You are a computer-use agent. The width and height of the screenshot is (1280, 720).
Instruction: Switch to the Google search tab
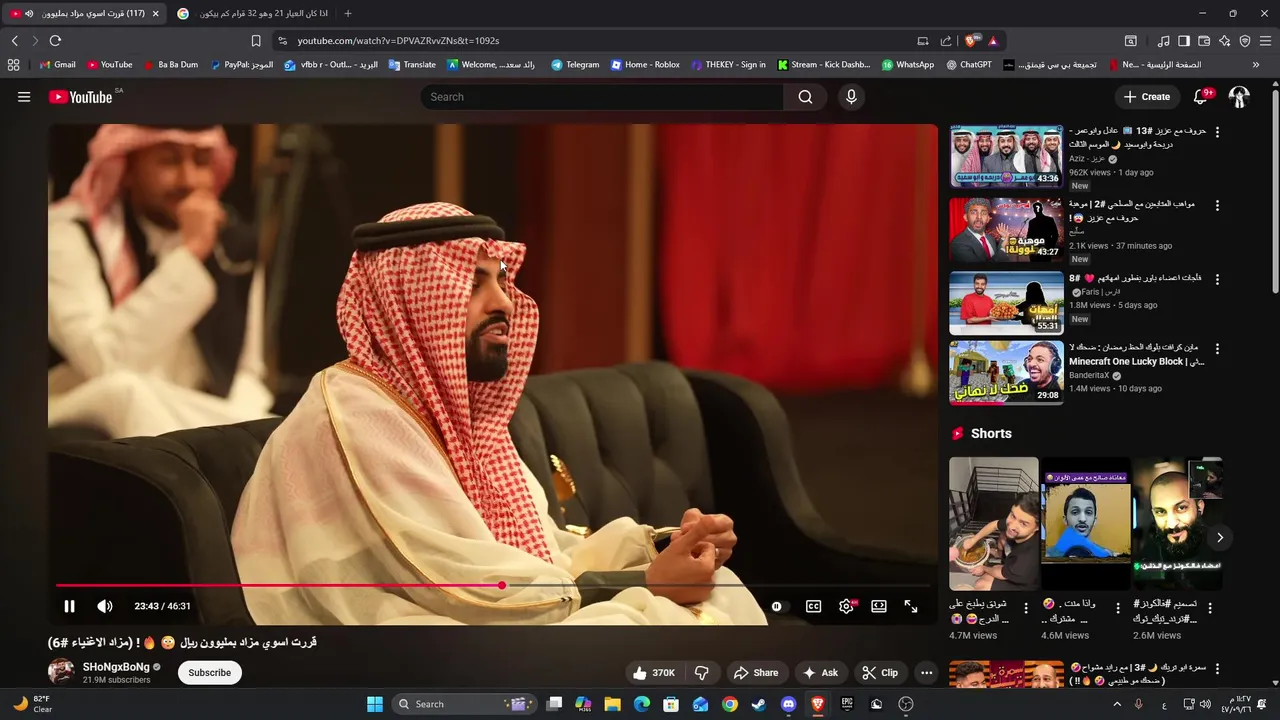[x=252, y=13]
